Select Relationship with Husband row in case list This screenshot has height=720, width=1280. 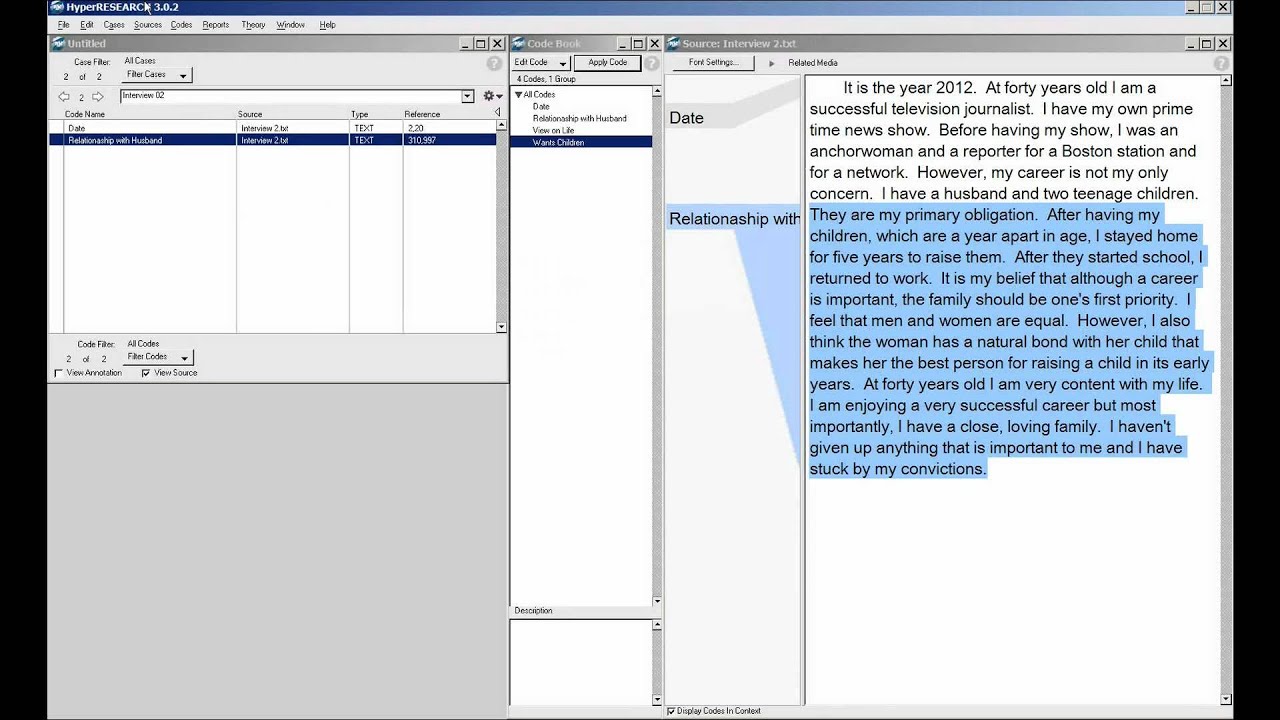coord(272,140)
